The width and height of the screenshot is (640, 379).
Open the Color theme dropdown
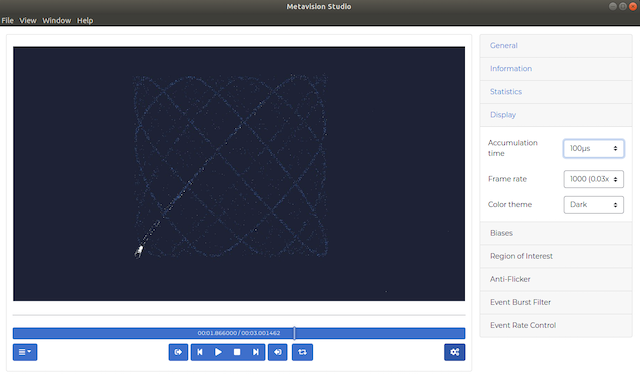(x=593, y=205)
